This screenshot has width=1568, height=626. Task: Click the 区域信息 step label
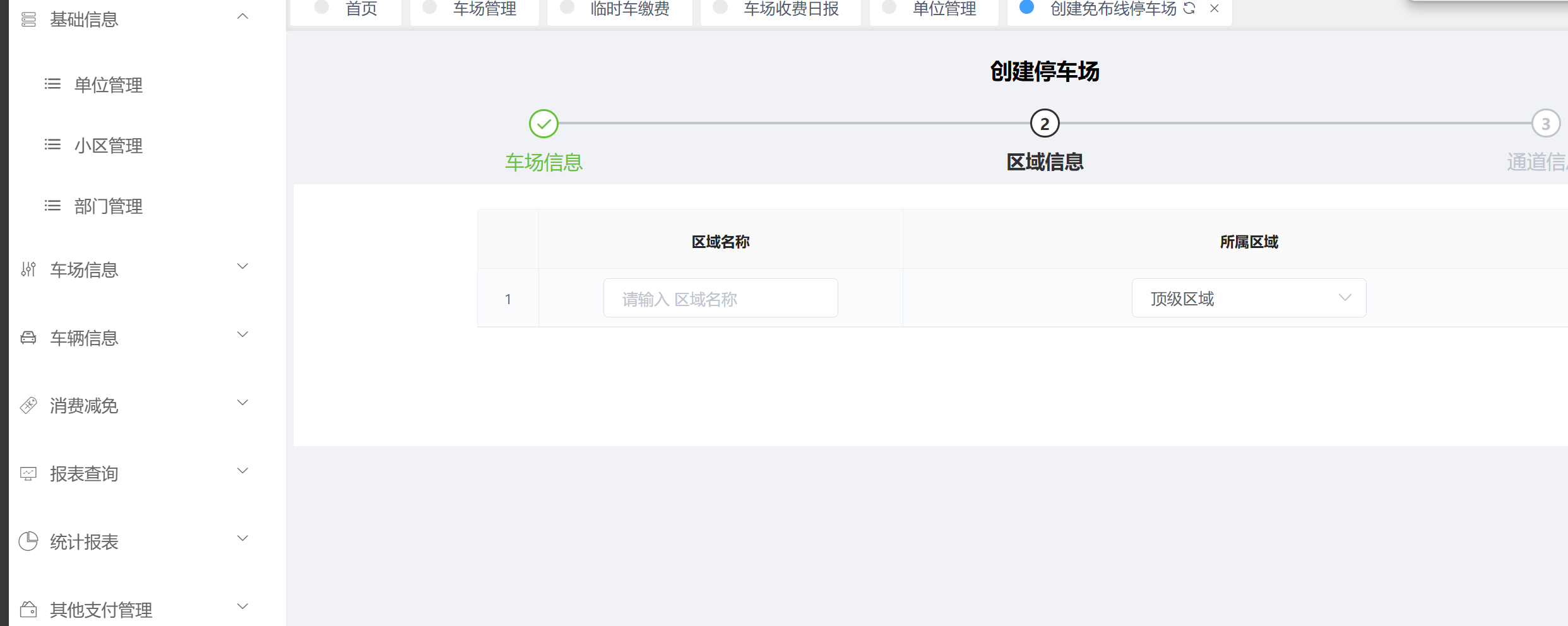coord(1045,162)
